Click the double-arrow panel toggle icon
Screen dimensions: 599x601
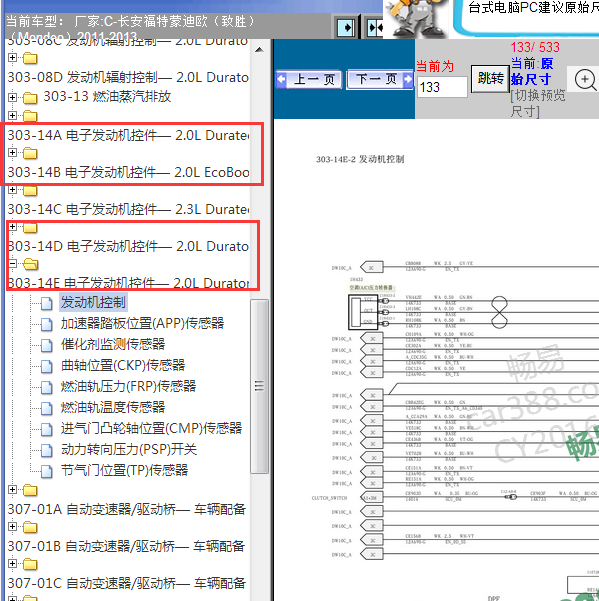374,28
